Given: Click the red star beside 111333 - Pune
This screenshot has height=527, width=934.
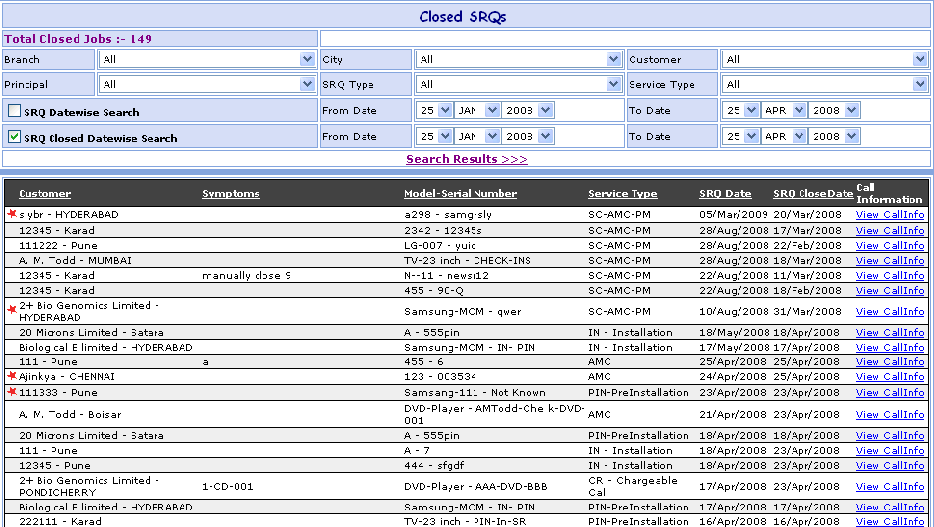Looking at the screenshot, I should click(12, 392).
